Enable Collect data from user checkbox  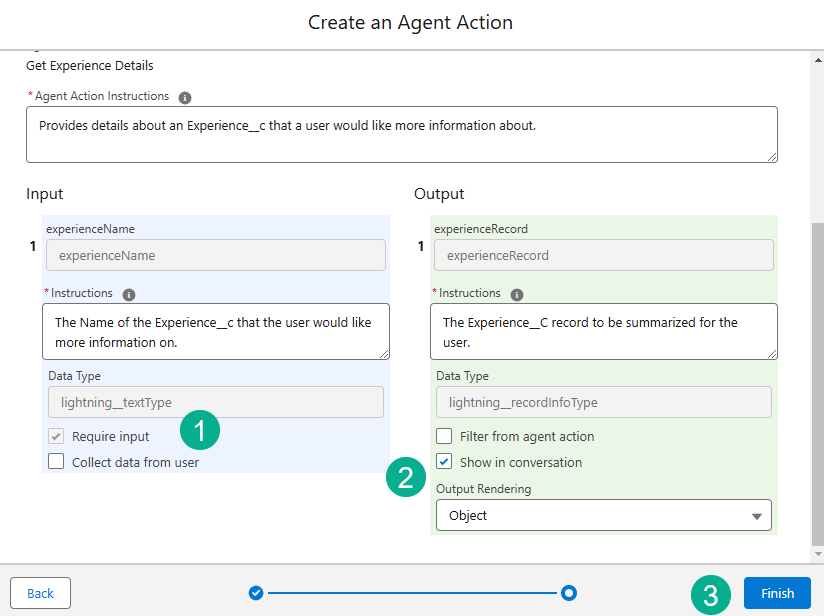56,462
